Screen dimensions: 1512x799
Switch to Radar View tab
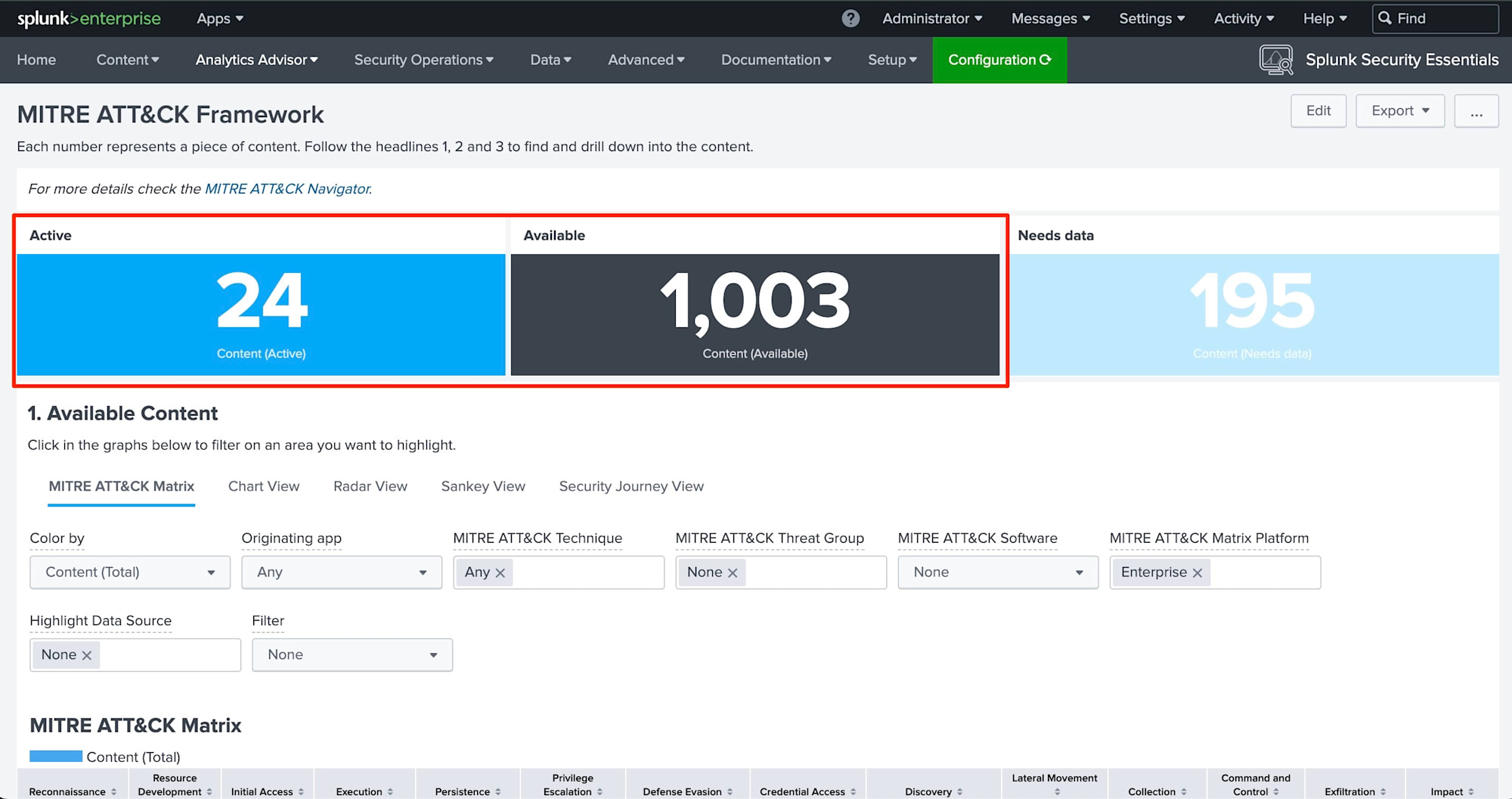pyautogui.click(x=370, y=487)
